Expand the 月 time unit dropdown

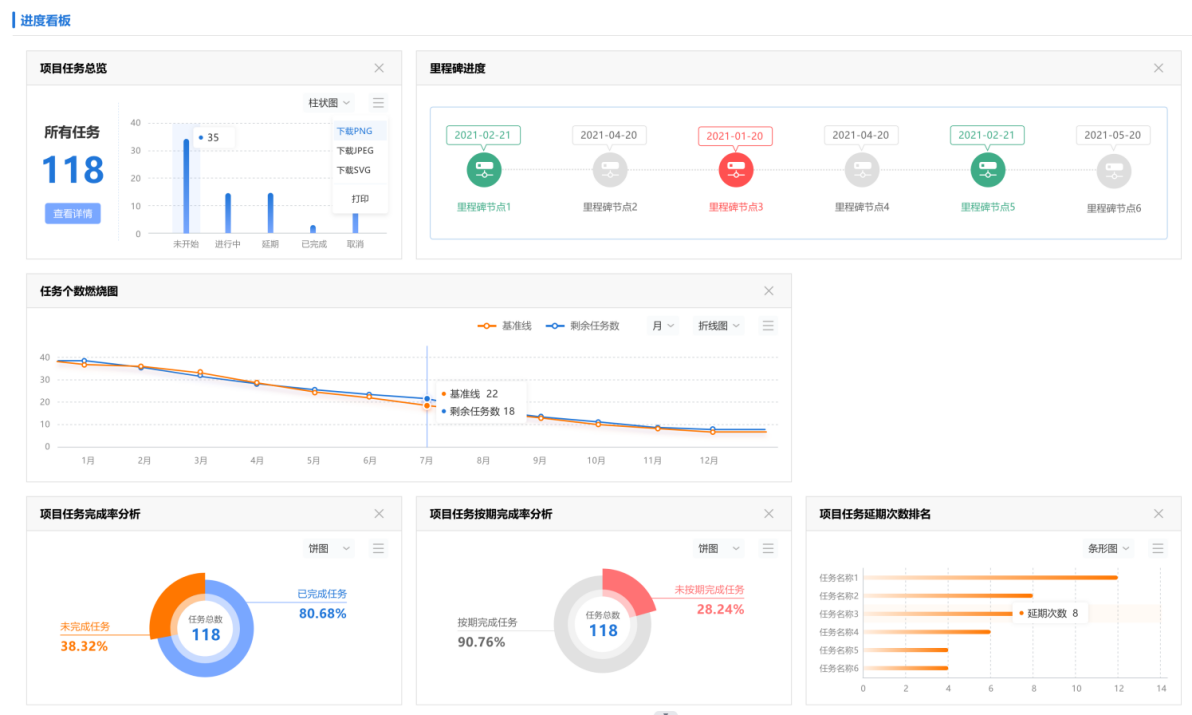pos(663,326)
